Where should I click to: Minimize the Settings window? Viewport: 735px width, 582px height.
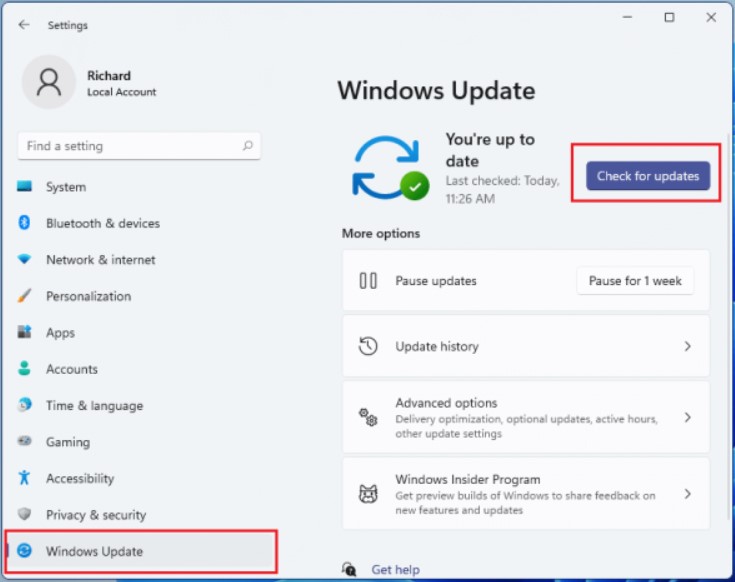(x=627, y=17)
